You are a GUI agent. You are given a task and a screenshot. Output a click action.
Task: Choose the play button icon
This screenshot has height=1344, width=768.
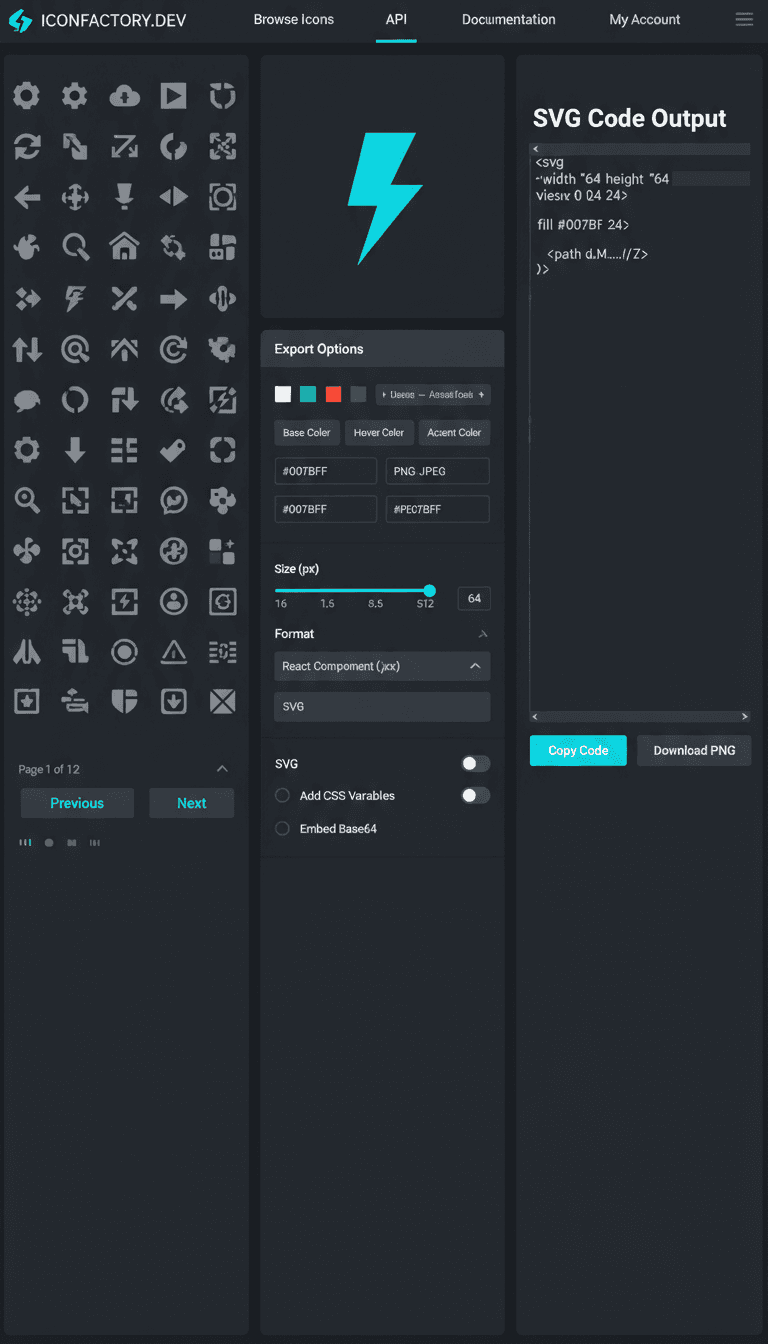pyautogui.click(x=173, y=96)
